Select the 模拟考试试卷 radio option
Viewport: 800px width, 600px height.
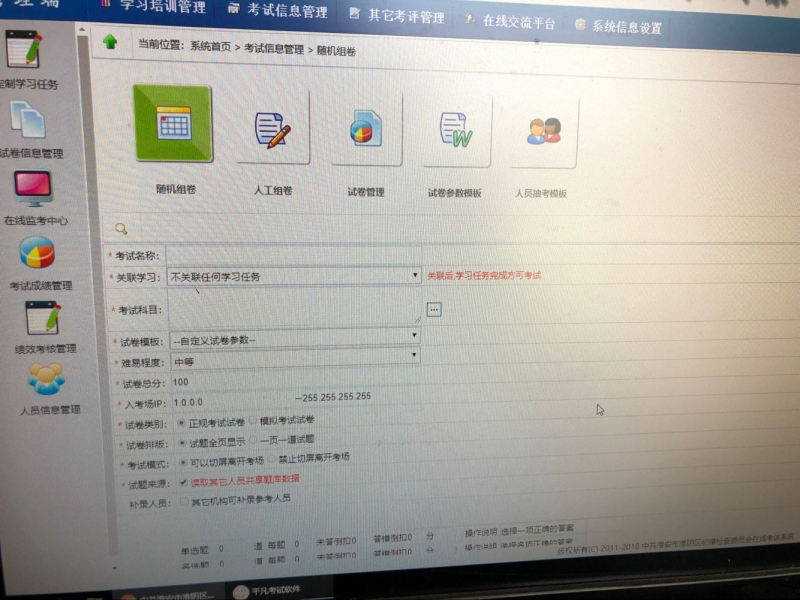point(252,421)
